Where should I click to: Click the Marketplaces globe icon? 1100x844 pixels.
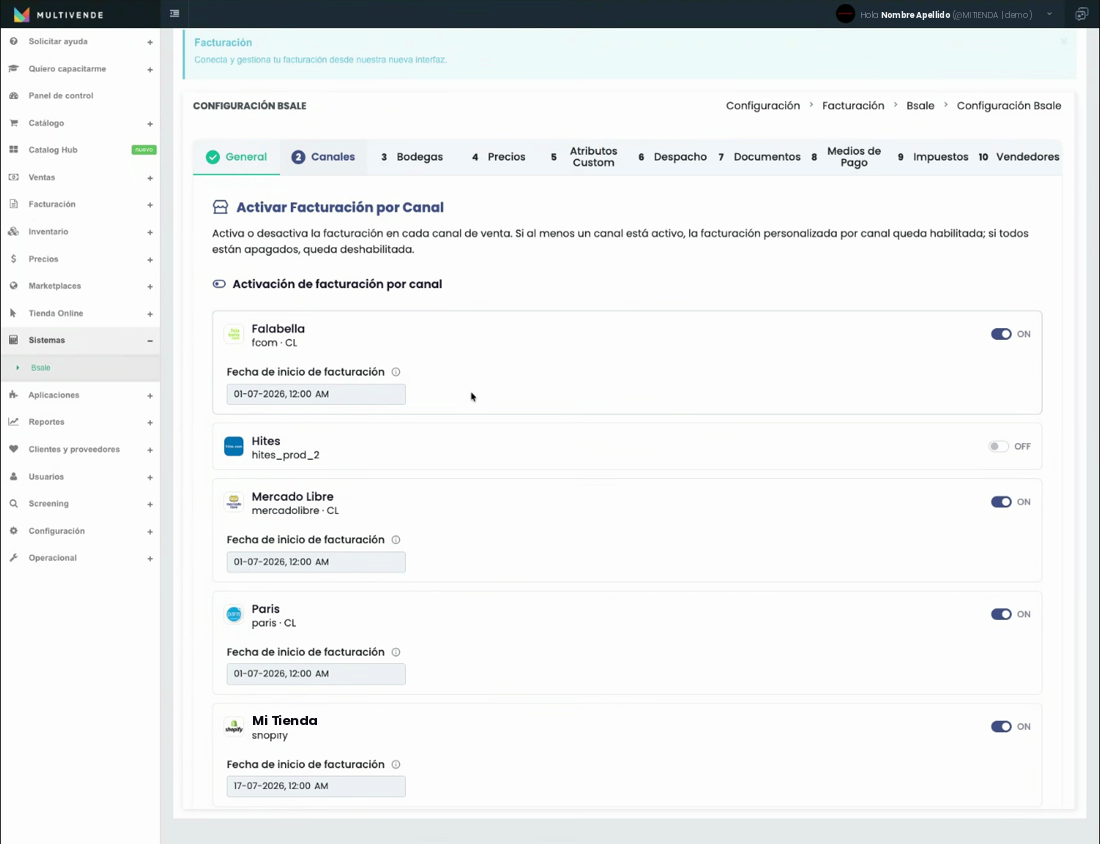(13, 286)
